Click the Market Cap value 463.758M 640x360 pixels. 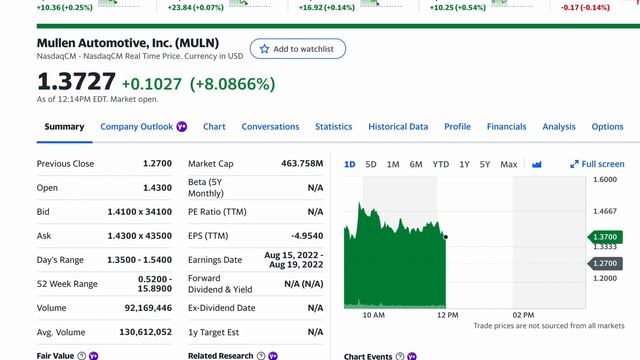[302, 164]
